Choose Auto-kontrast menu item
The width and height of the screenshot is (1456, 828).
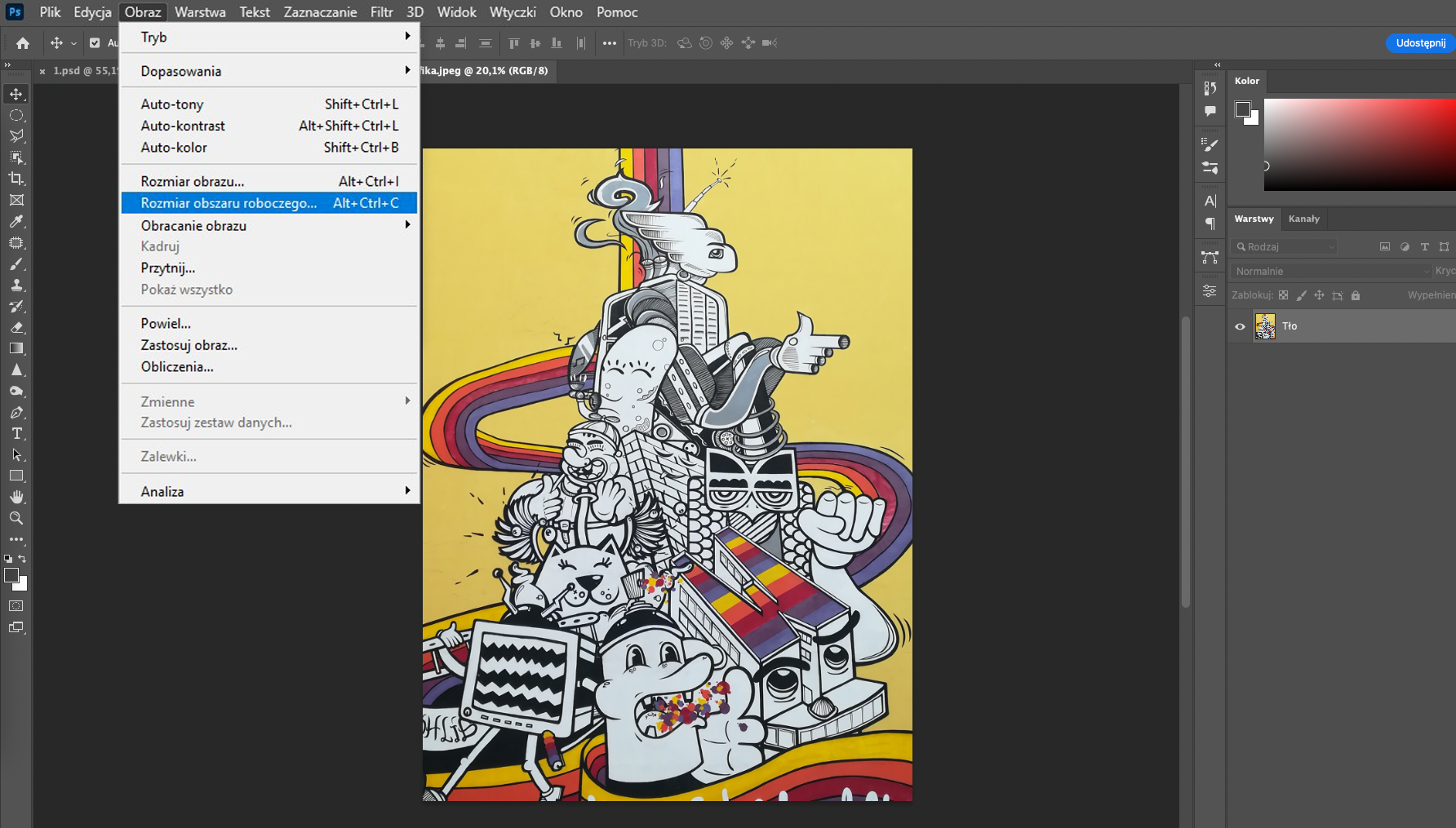[269, 126]
